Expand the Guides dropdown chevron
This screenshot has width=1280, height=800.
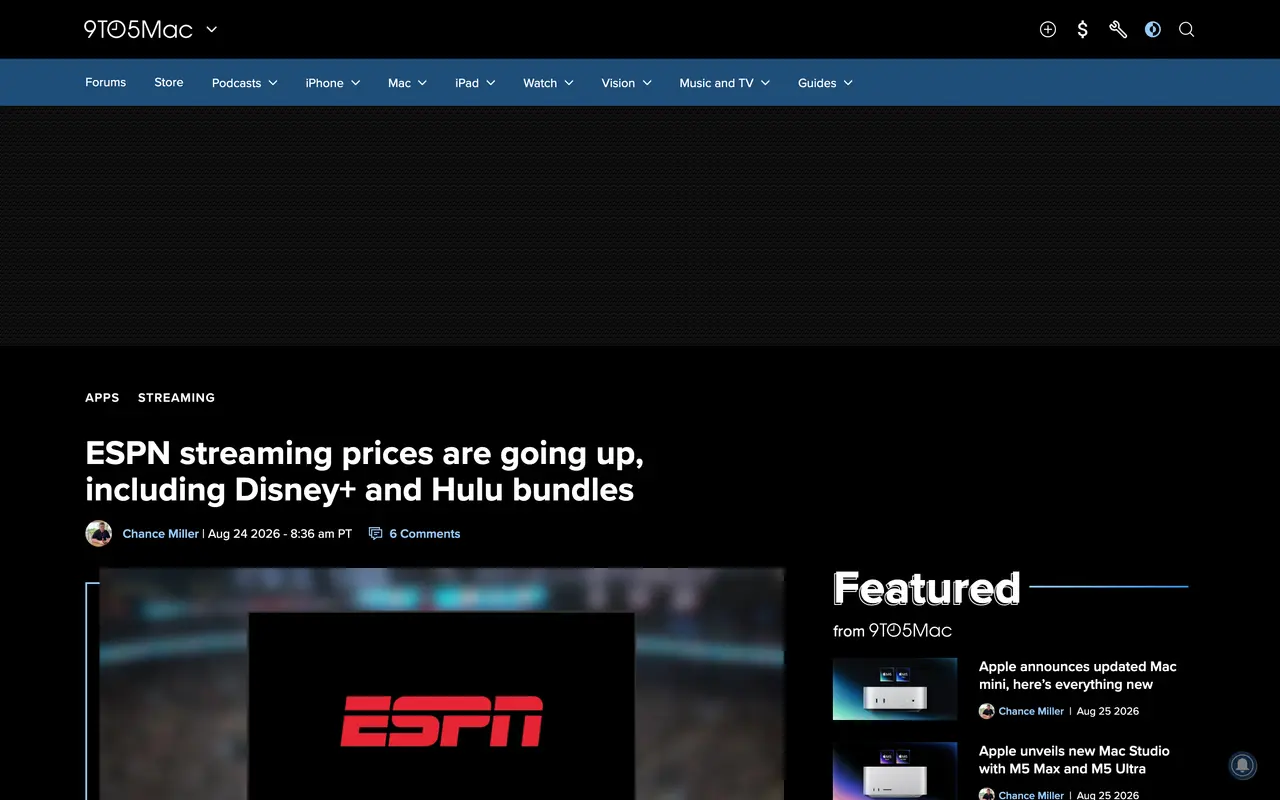coord(848,83)
